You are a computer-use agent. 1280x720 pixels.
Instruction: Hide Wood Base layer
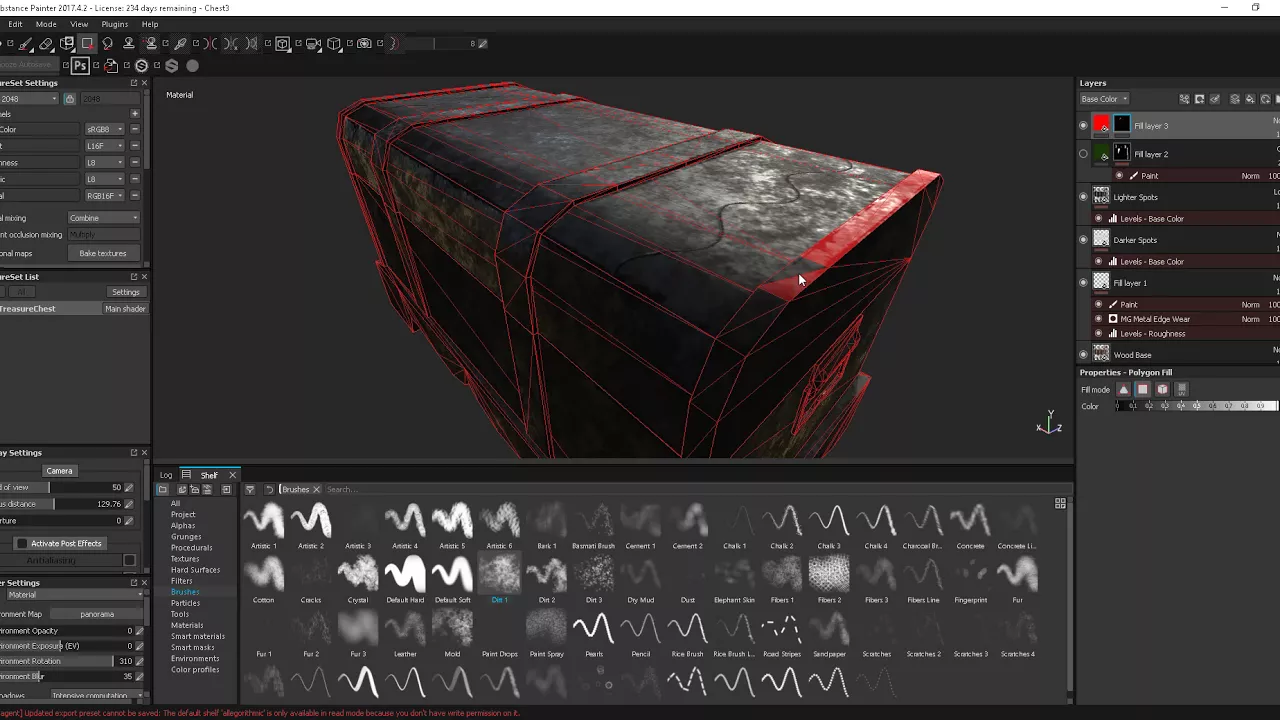[x=1083, y=354]
